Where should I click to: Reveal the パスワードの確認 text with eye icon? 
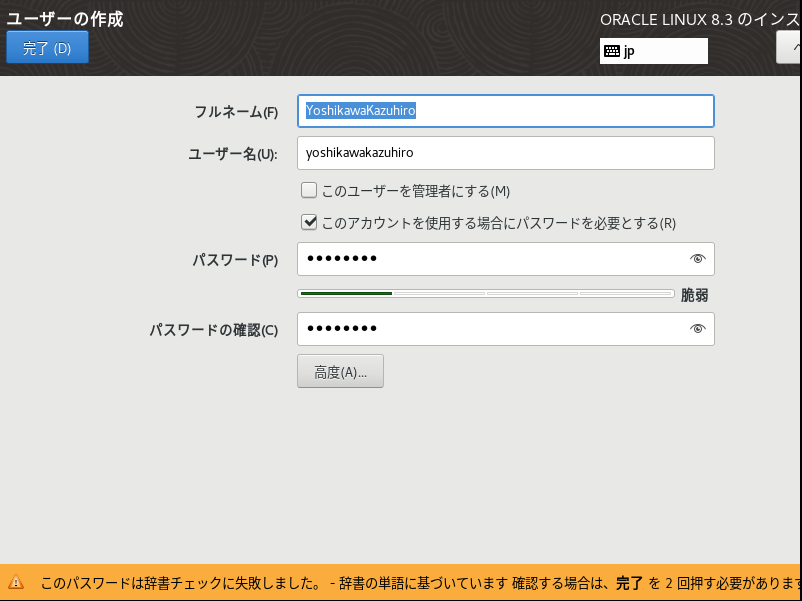tap(698, 329)
